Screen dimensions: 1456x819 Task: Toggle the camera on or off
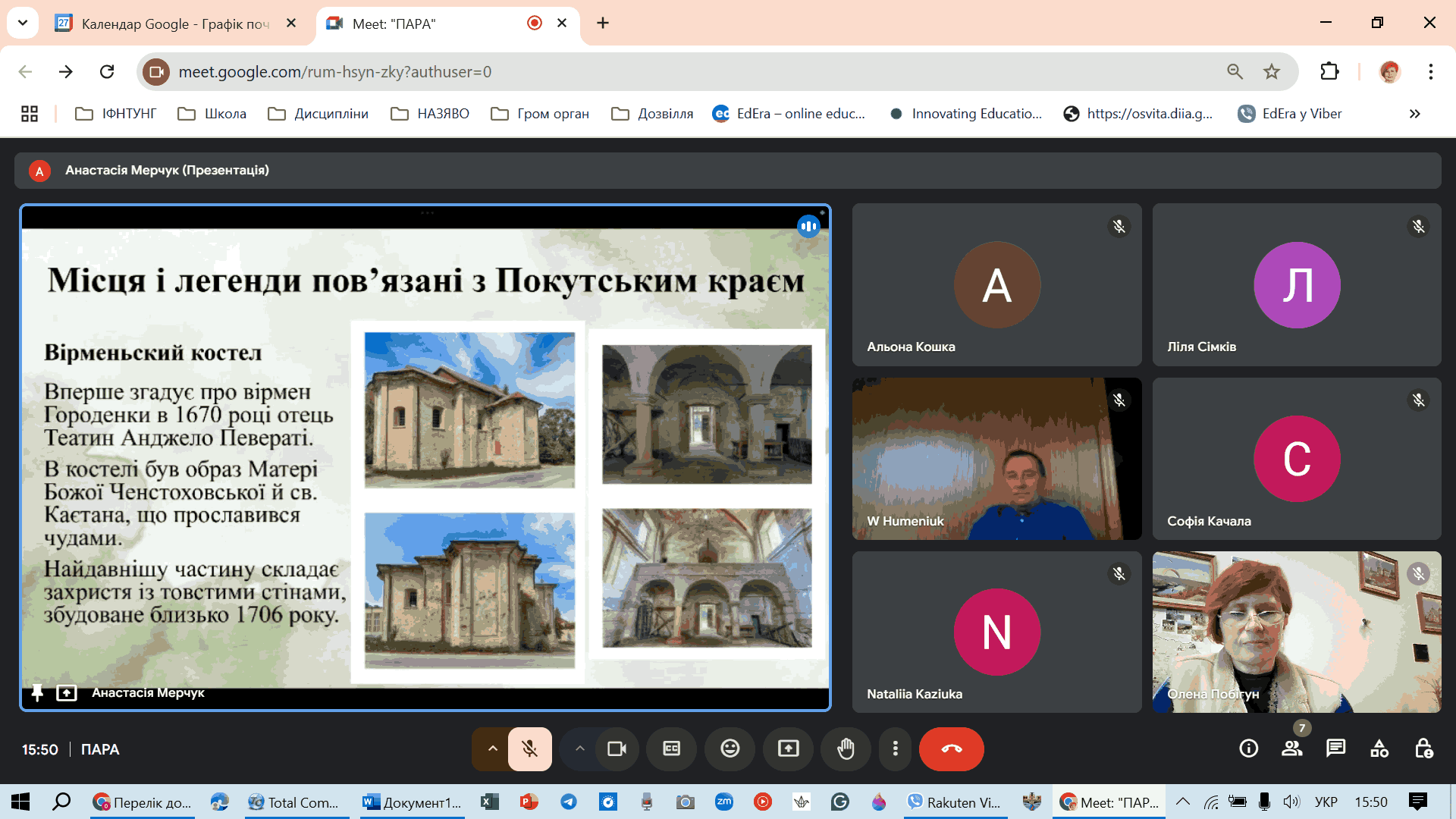(617, 749)
